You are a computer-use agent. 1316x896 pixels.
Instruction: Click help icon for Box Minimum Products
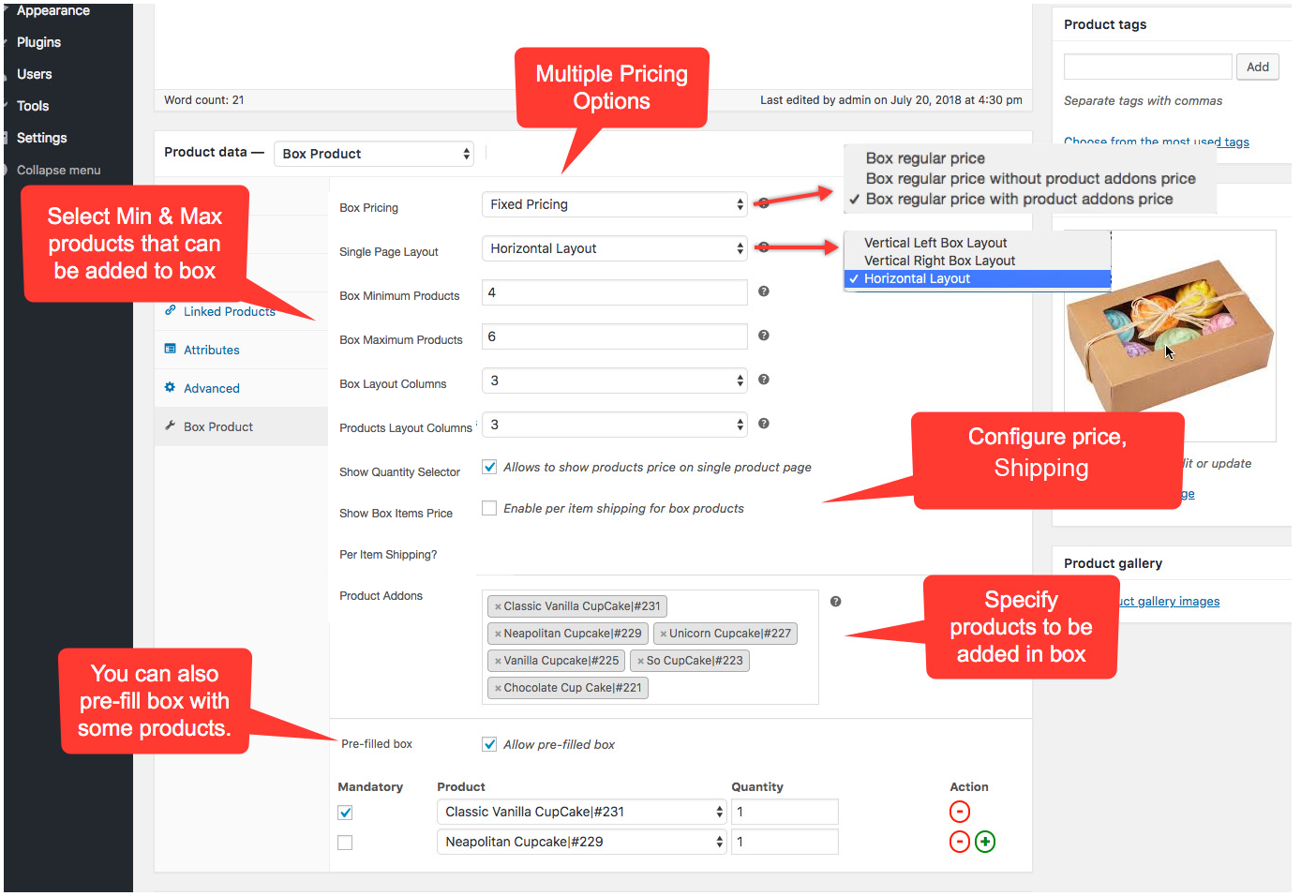click(764, 291)
